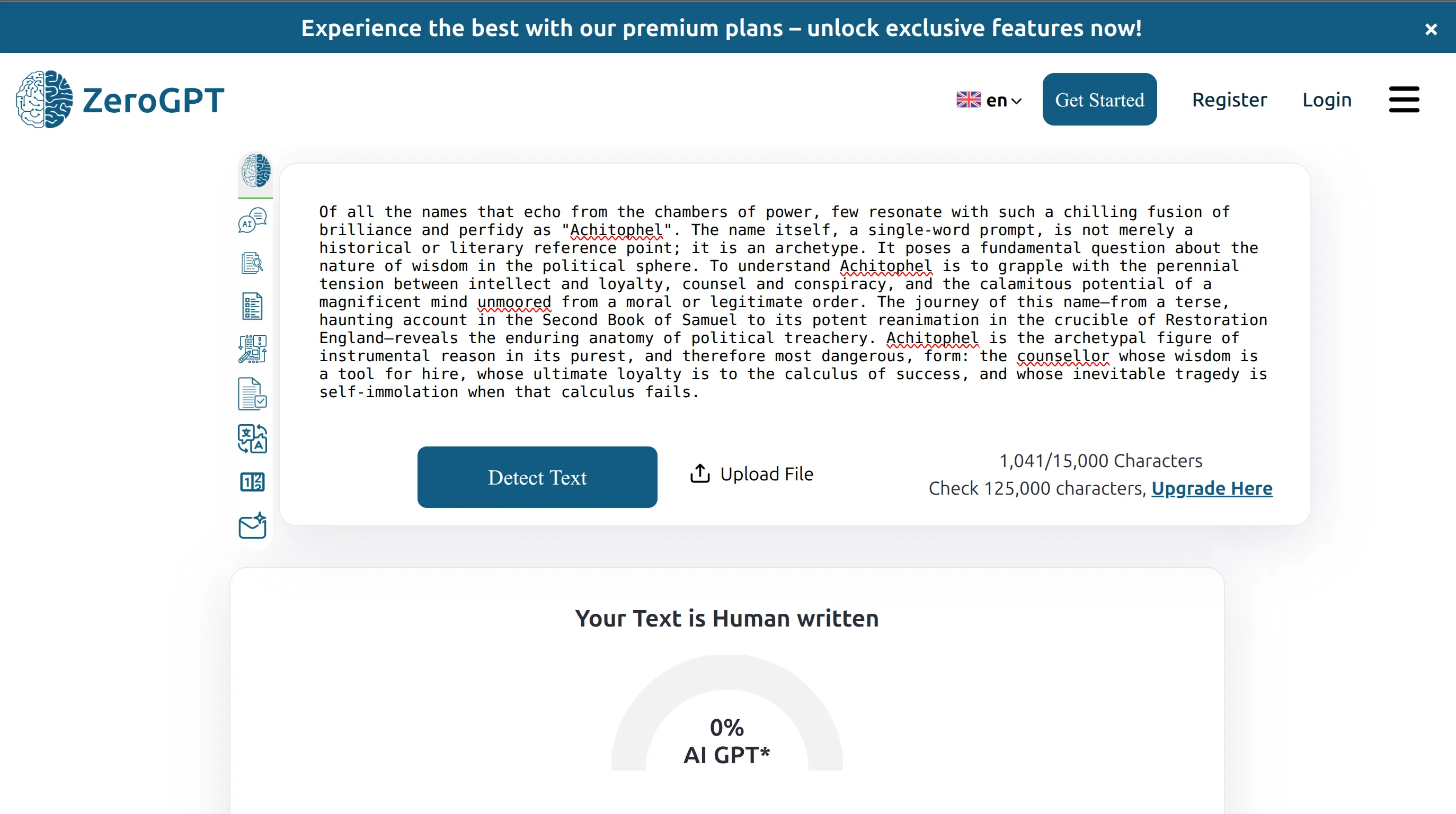The width and height of the screenshot is (1456, 814).
Task: Open the hamburger menu
Action: pyautogui.click(x=1404, y=100)
